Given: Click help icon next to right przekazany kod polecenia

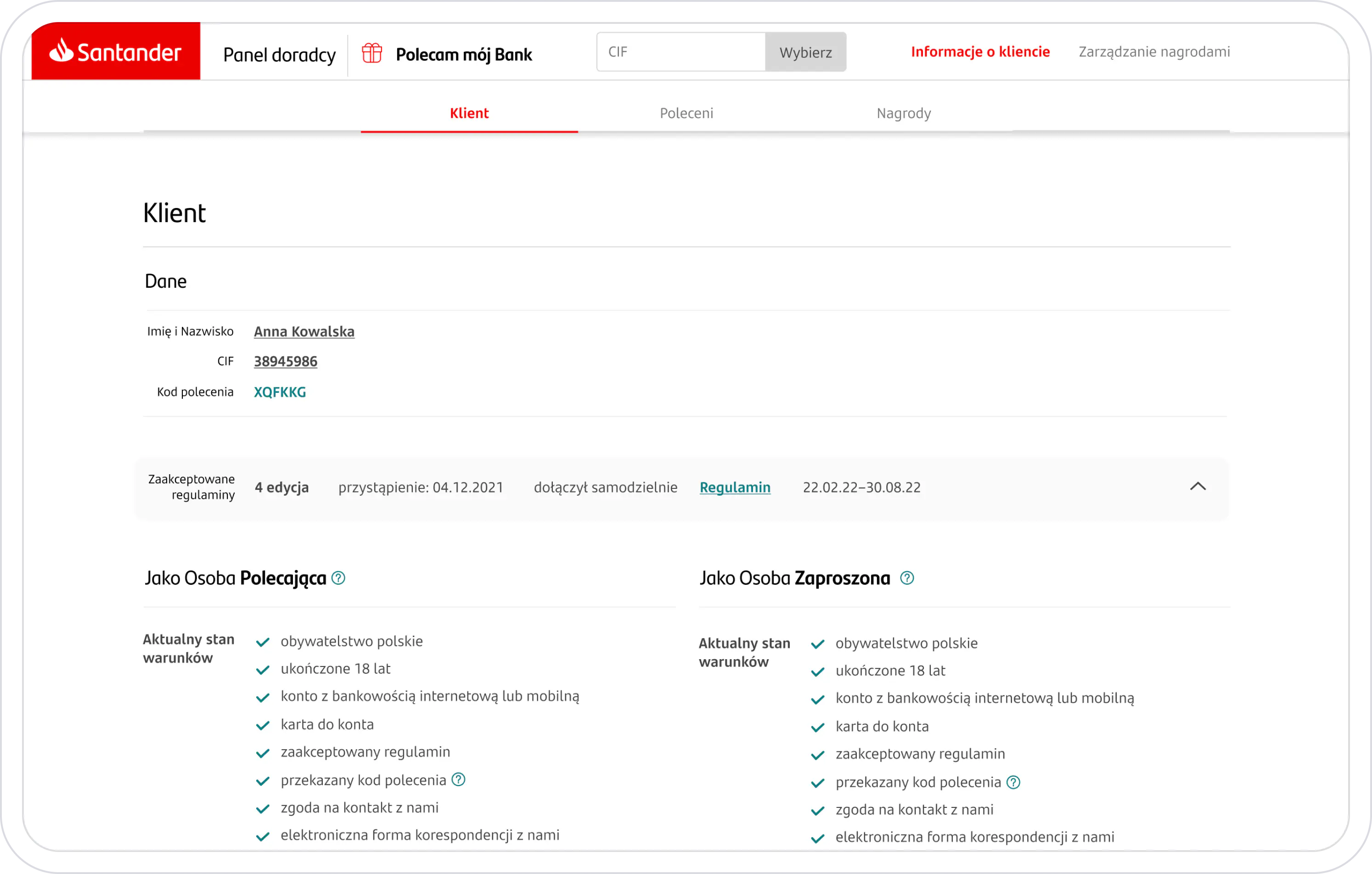Looking at the screenshot, I should (x=1013, y=782).
